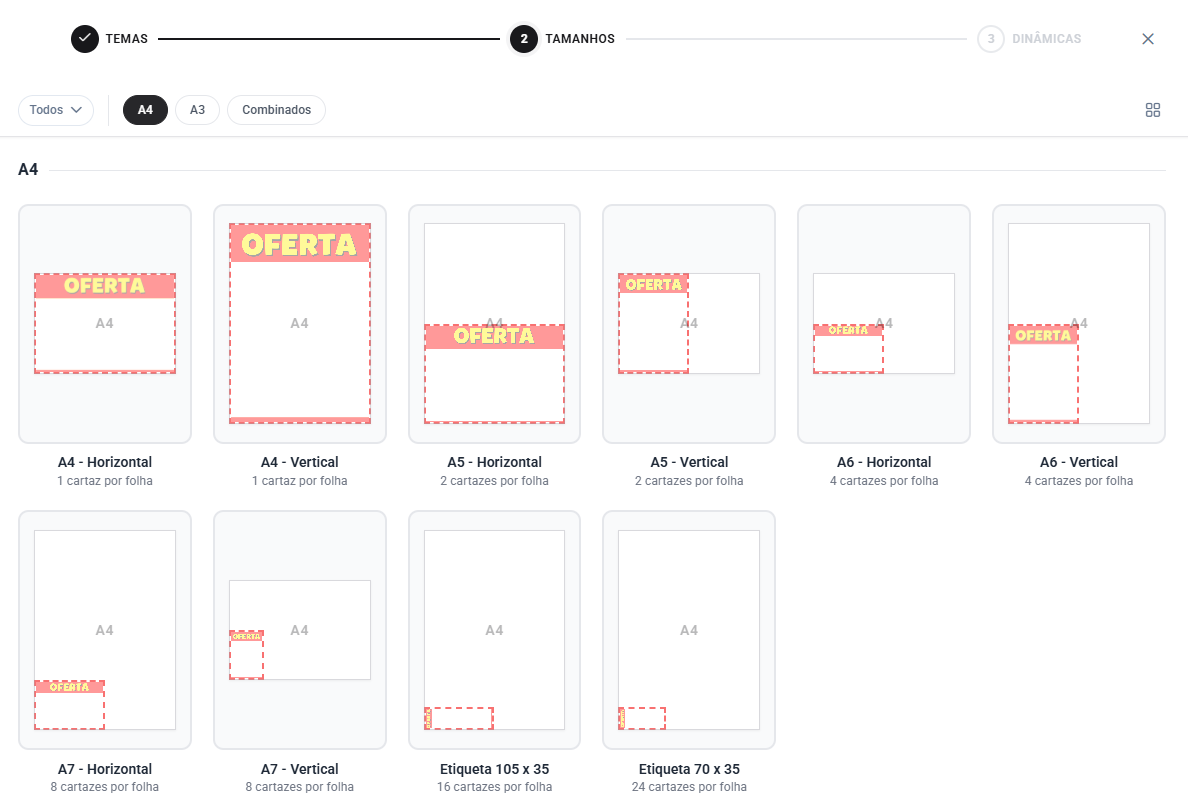The height and width of the screenshot is (803, 1188).
Task: Click the grid view layout icon
Action: click(x=1152, y=110)
